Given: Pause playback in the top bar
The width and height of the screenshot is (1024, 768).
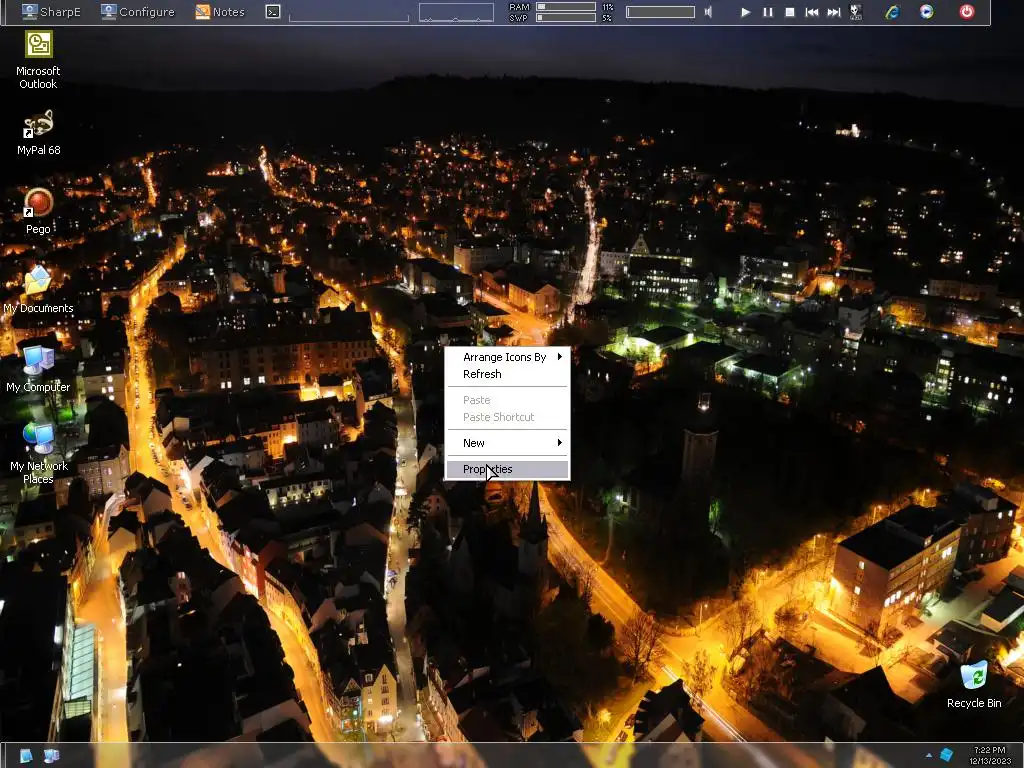Looking at the screenshot, I should coord(767,12).
